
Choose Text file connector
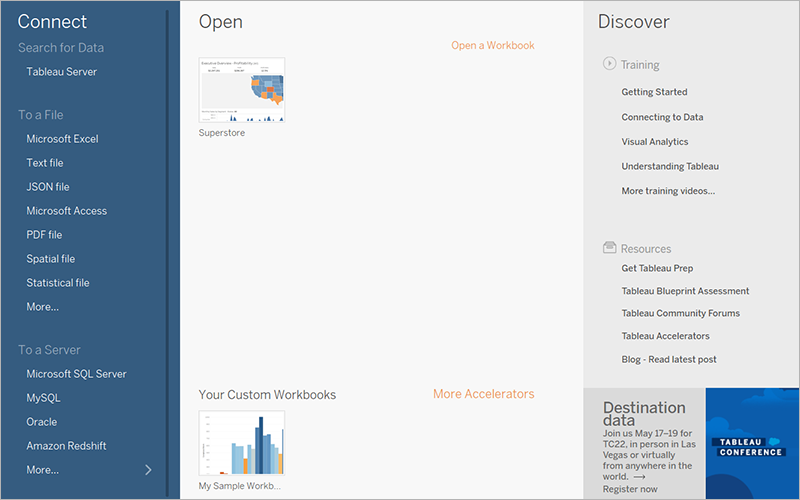45,163
